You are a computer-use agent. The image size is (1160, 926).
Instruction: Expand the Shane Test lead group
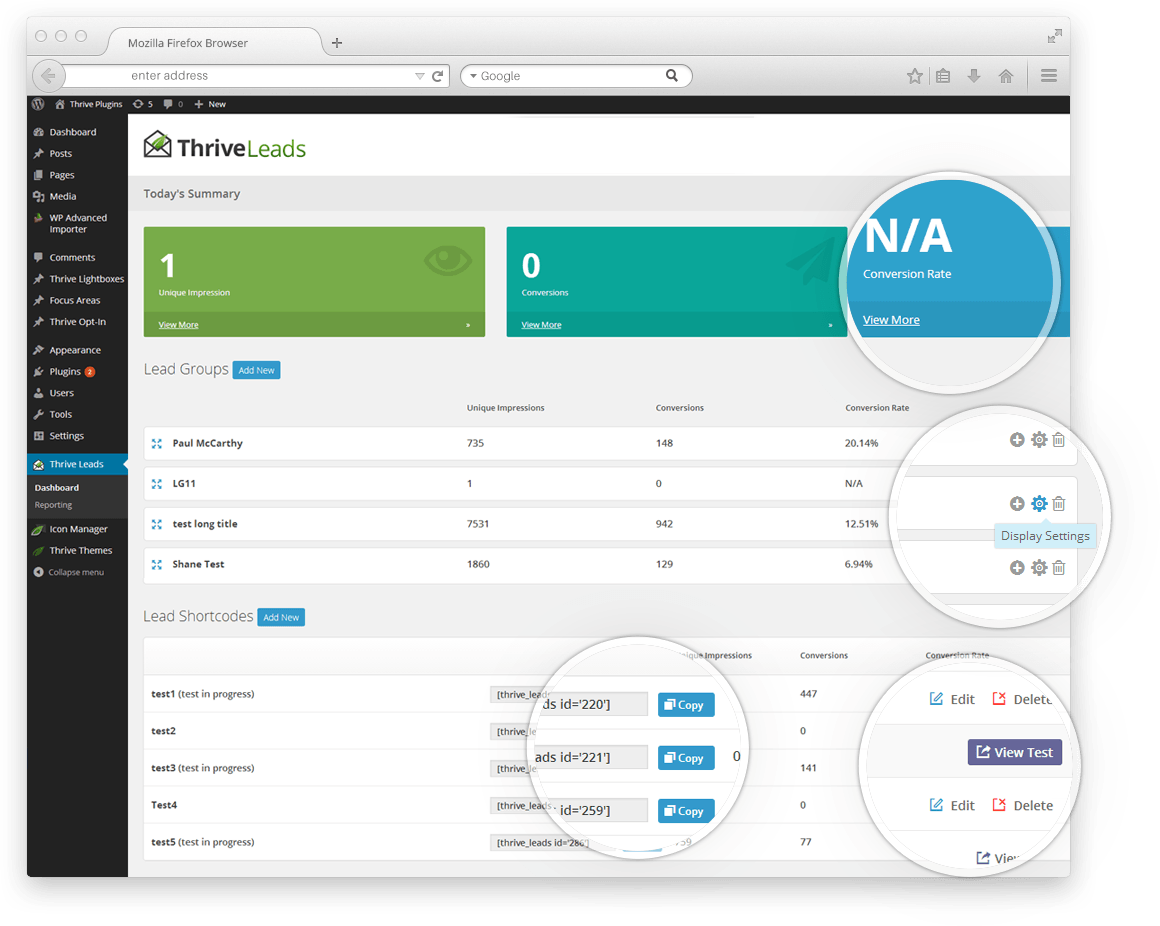157,564
